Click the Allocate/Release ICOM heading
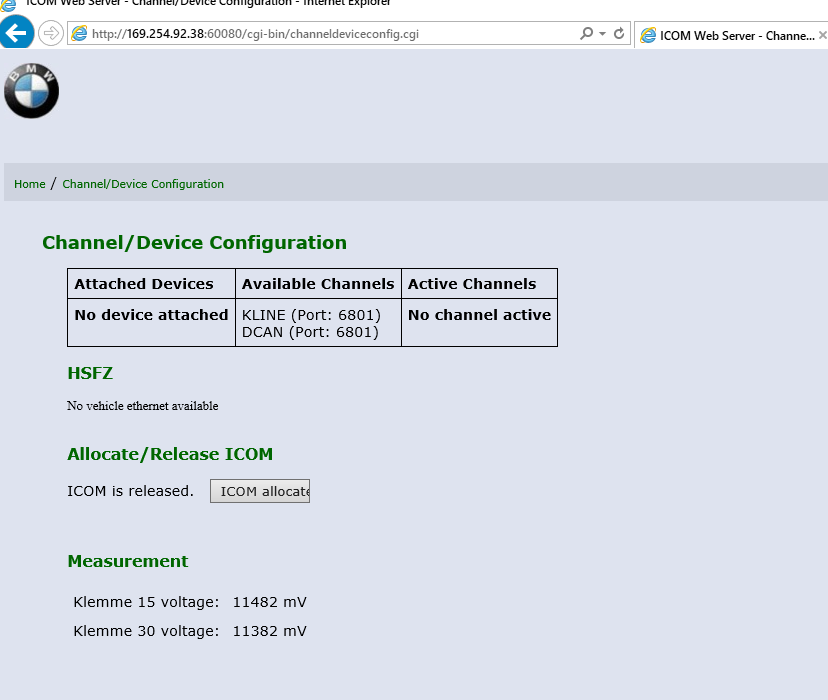 click(170, 454)
